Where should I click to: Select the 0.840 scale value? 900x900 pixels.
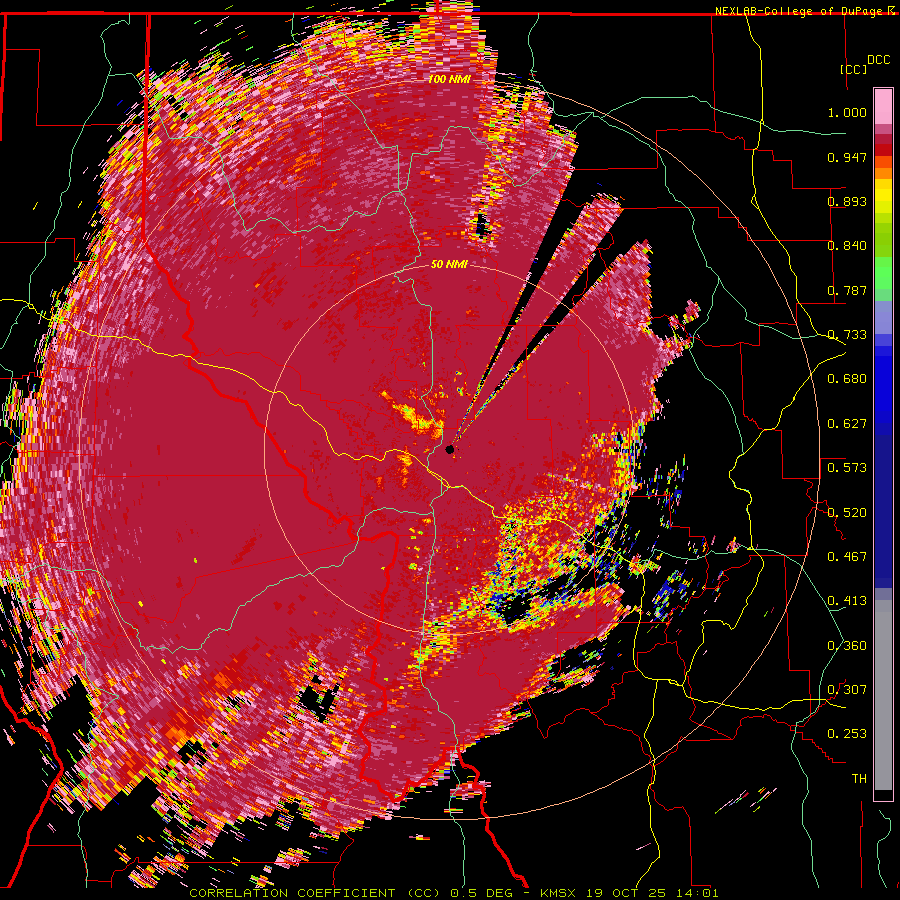point(847,246)
